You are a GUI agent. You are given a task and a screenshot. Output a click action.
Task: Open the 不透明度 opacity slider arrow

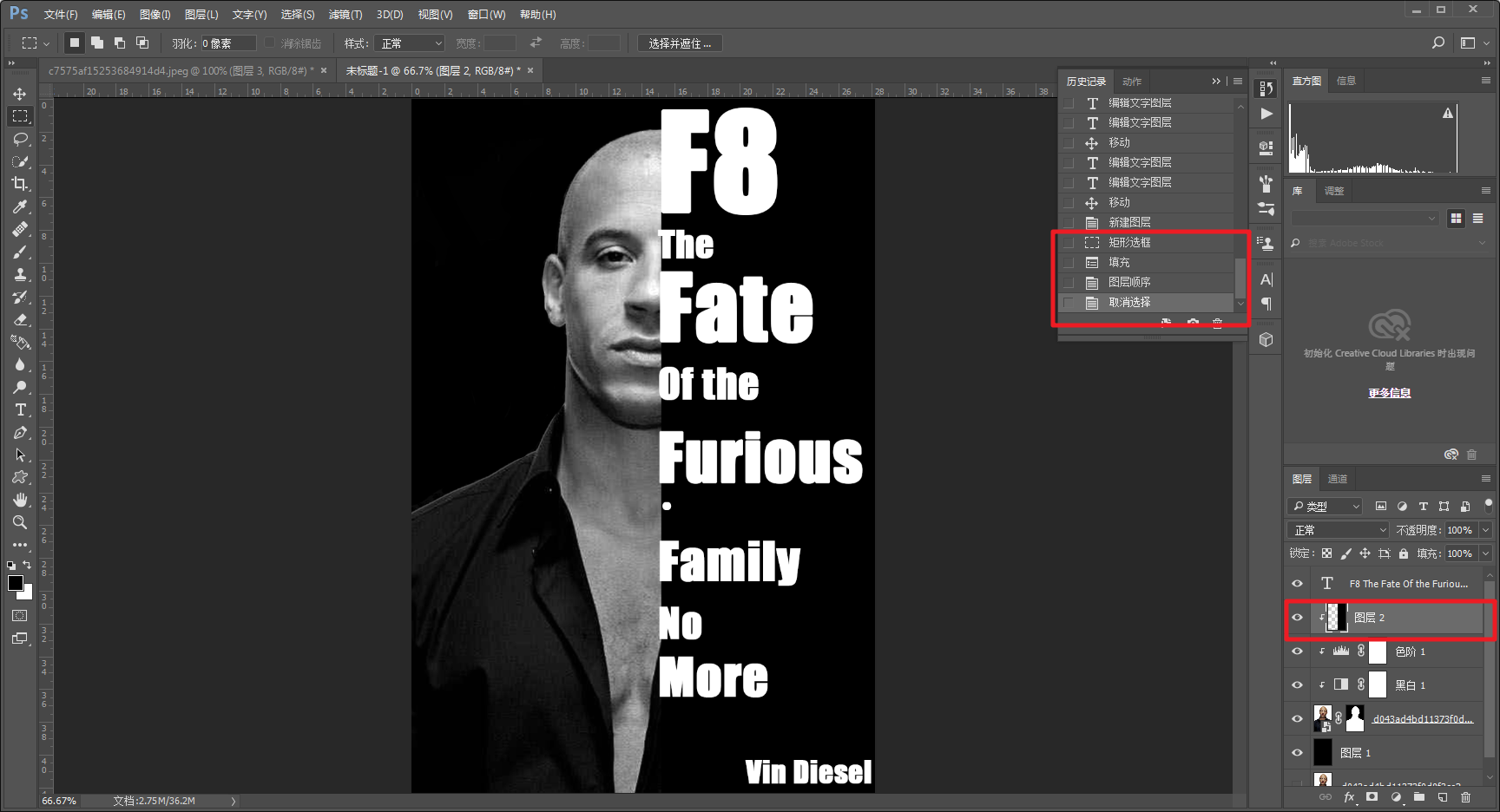click(1486, 530)
